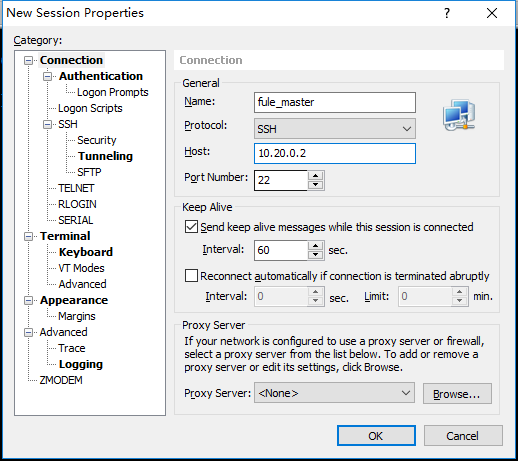This screenshot has height=461, width=518.
Task: Open the Proxy Server dropdown
Action: click(x=334, y=393)
